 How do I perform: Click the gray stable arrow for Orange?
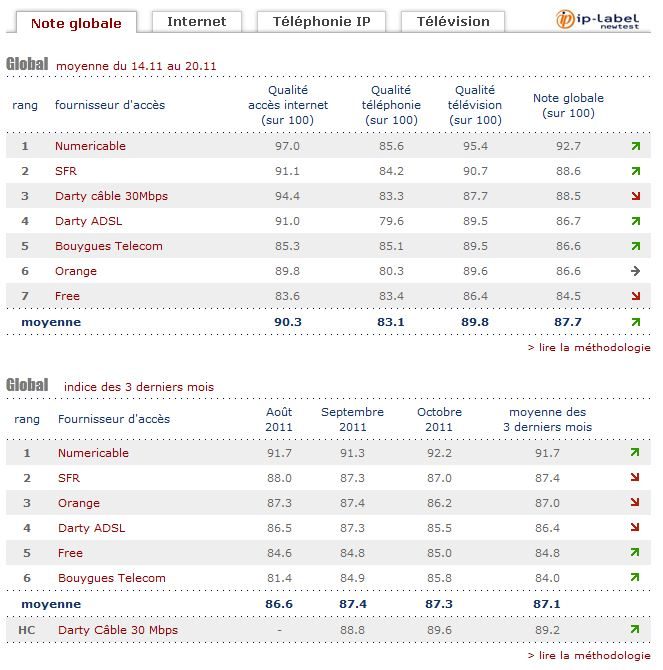point(635,271)
